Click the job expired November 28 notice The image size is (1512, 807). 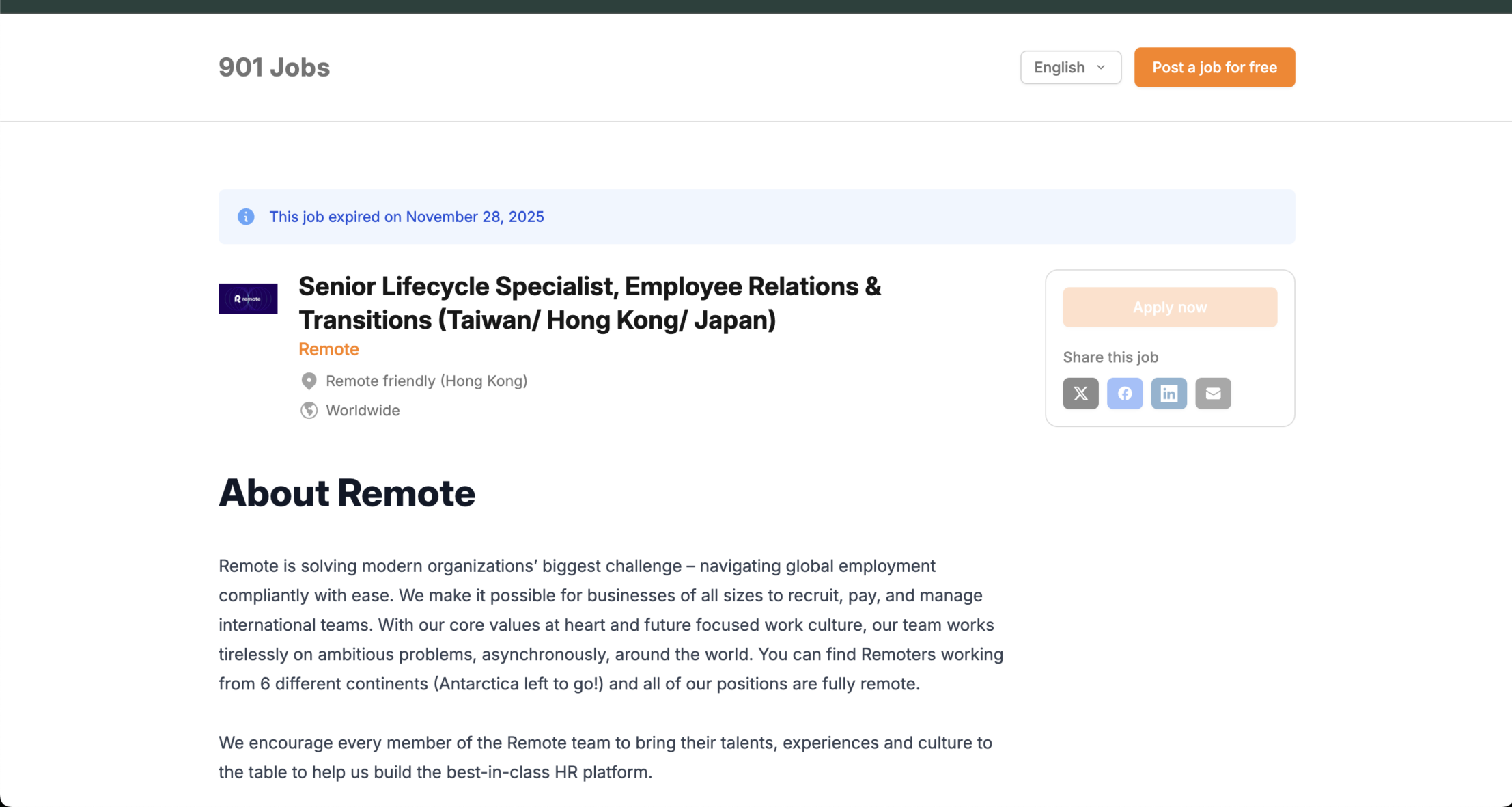coord(406,217)
